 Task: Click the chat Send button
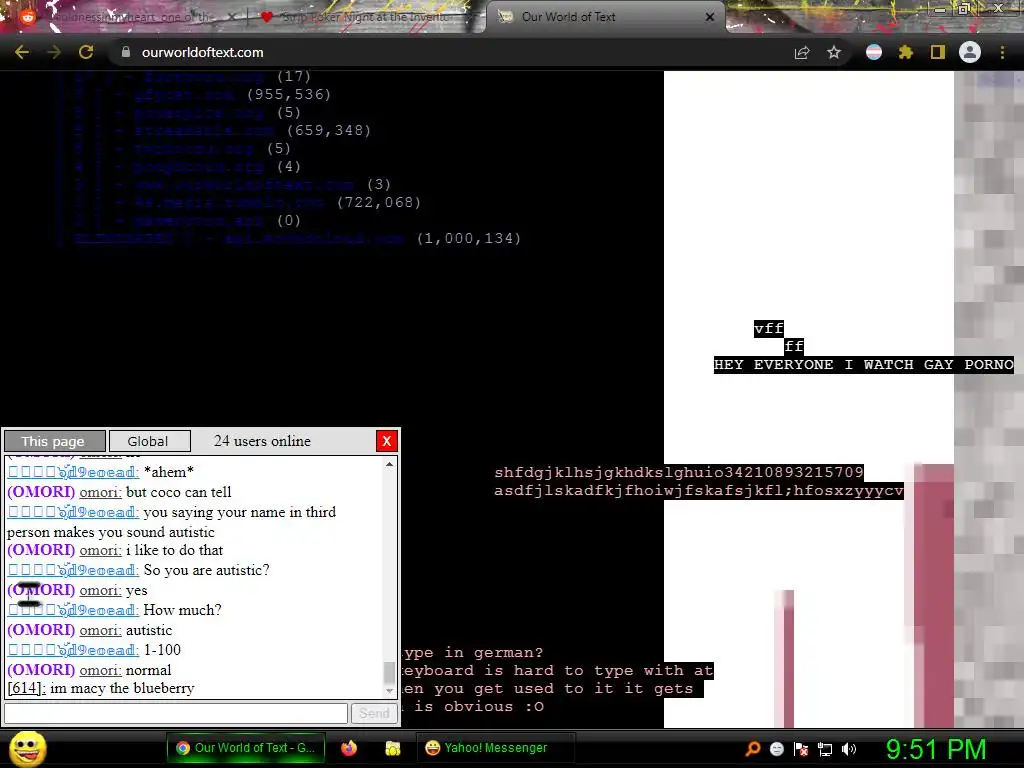pos(374,713)
